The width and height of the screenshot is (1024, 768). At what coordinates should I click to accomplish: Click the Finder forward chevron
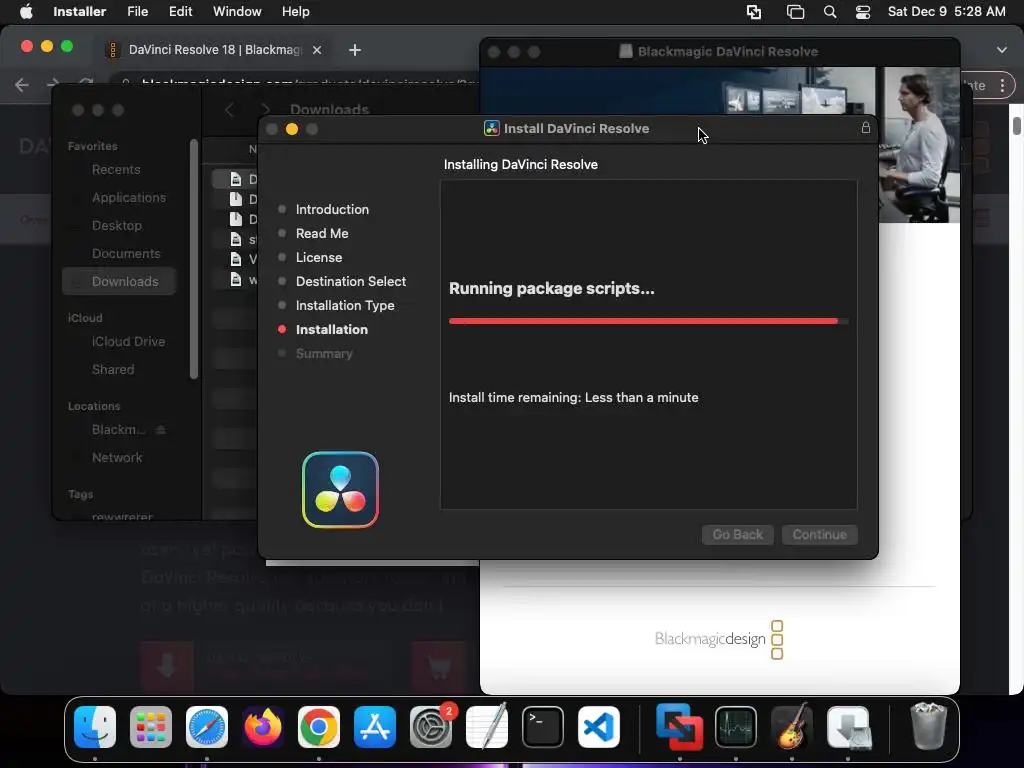265,110
